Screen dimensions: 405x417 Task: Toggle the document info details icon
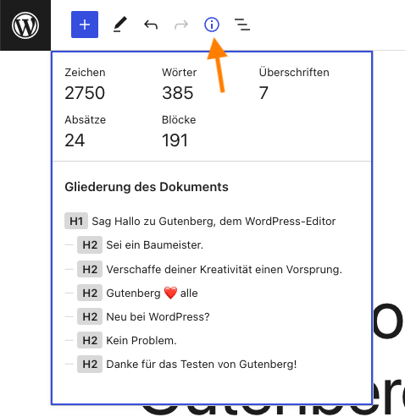click(x=212, y=25)
